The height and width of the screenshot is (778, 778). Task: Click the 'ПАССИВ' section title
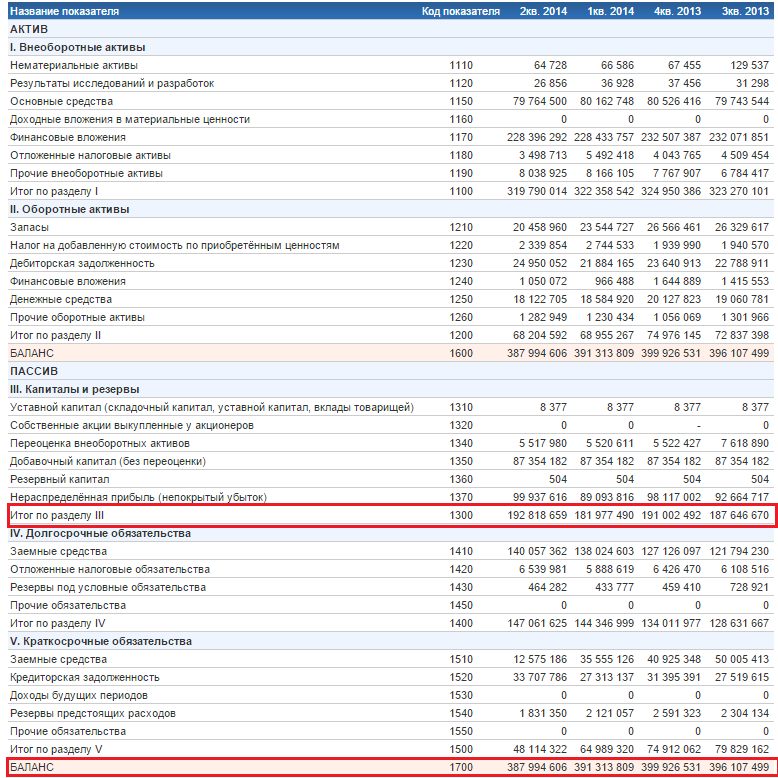pos(34,372)
